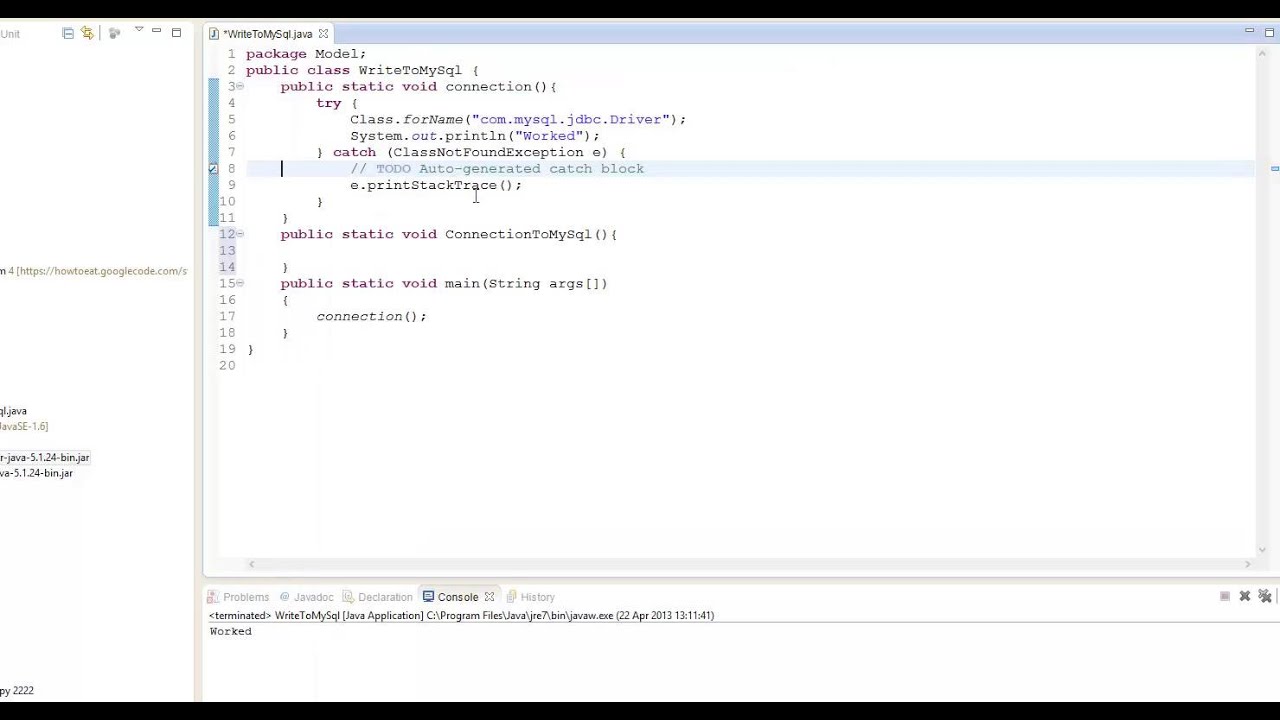
Task: Click the connection(); call on line 17
Action: click(371, 317)
